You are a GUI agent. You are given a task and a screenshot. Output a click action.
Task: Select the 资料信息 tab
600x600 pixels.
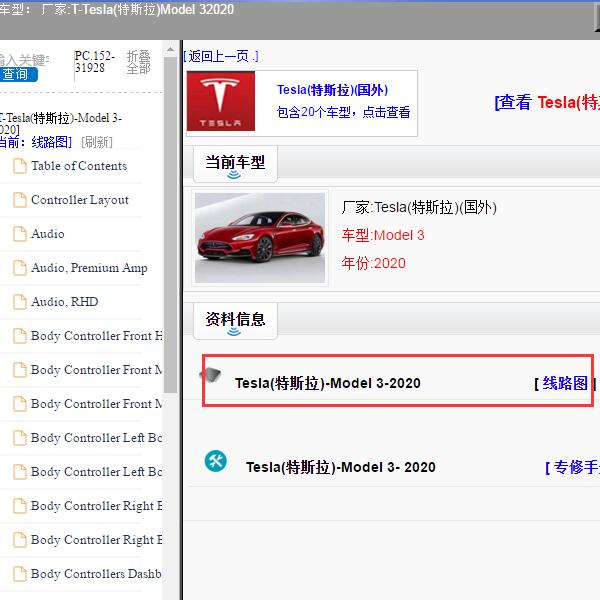pyautogui.click(x=235, y=321)
